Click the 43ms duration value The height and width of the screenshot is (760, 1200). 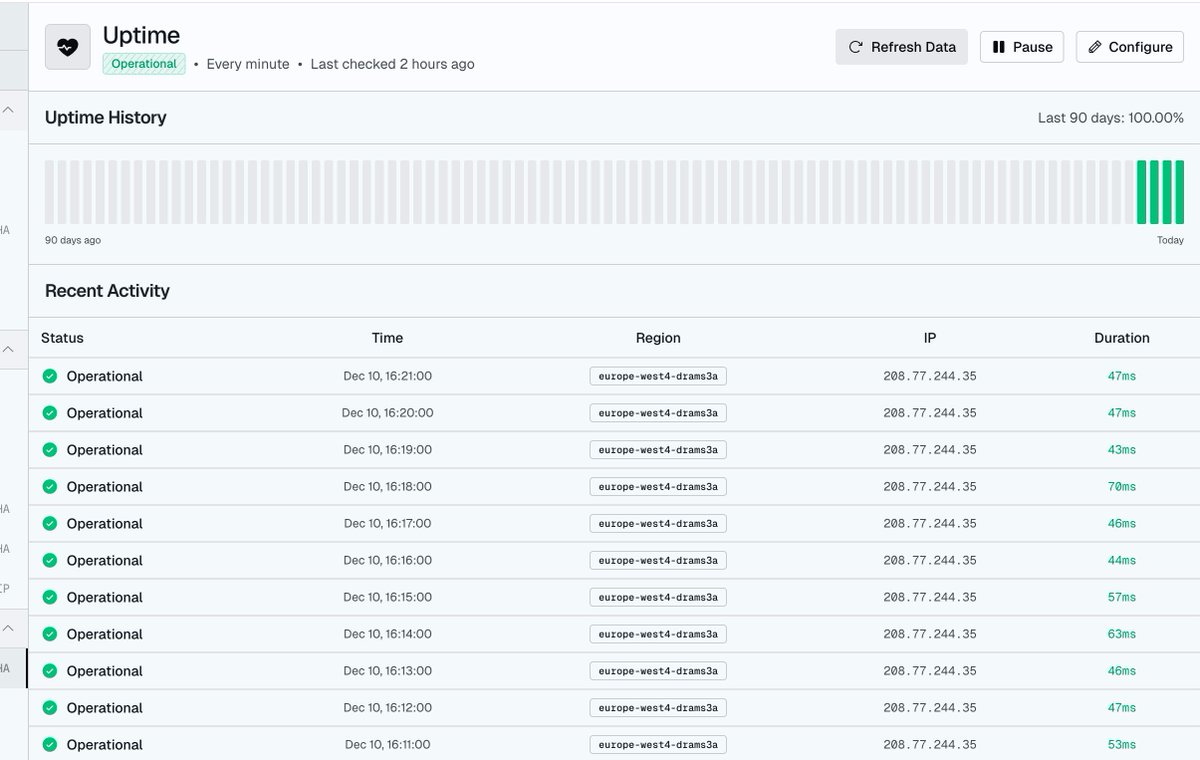pyautogui.click(x=1122, y=450)
